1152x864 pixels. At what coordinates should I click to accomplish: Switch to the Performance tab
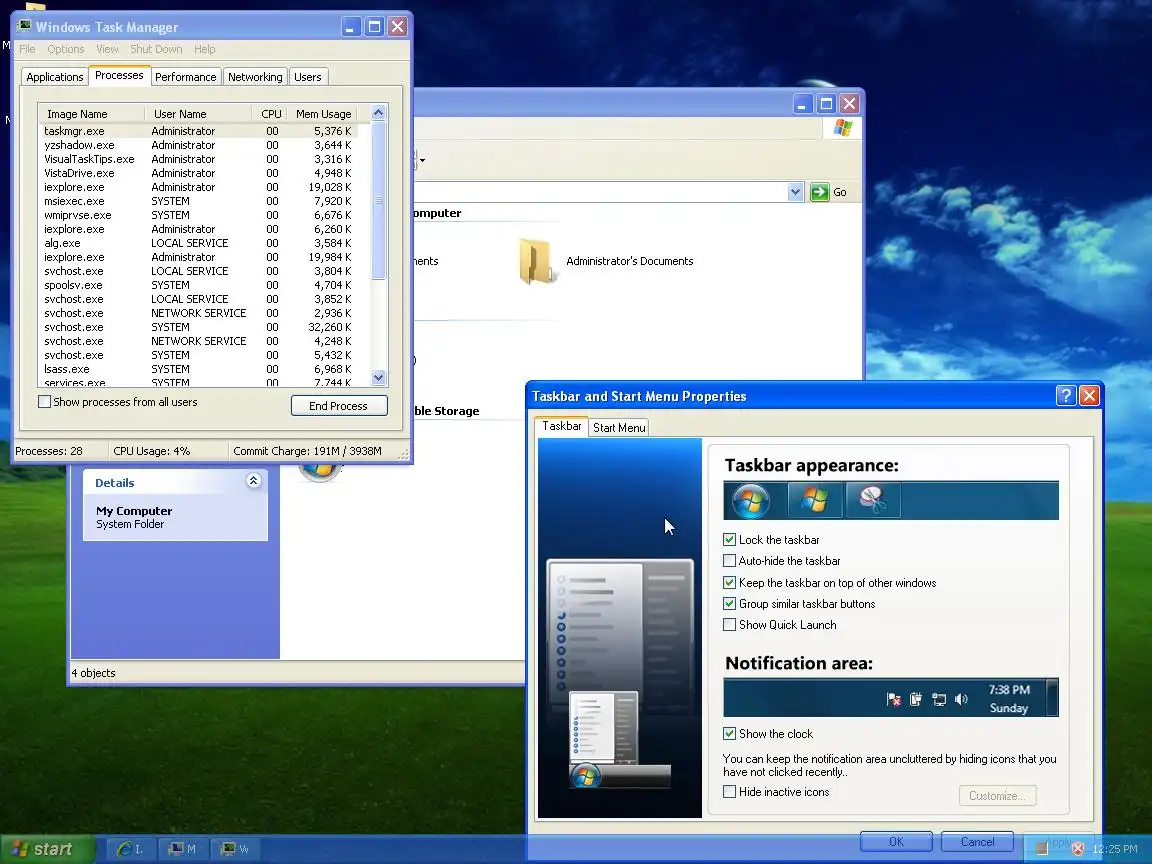click(186, 76)
